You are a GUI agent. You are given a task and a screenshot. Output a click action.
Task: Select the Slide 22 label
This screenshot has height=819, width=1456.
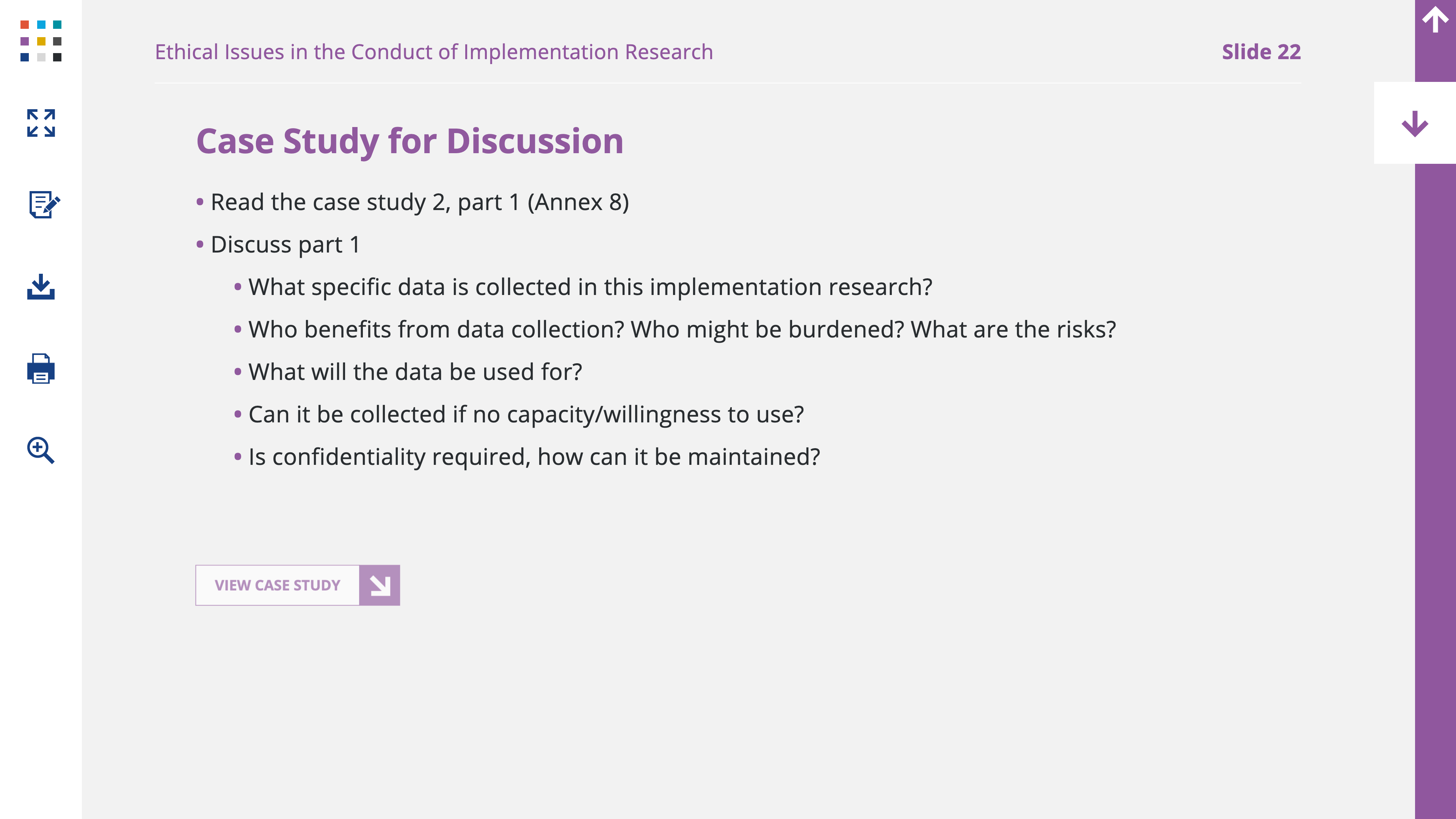tap(1261, 52)
